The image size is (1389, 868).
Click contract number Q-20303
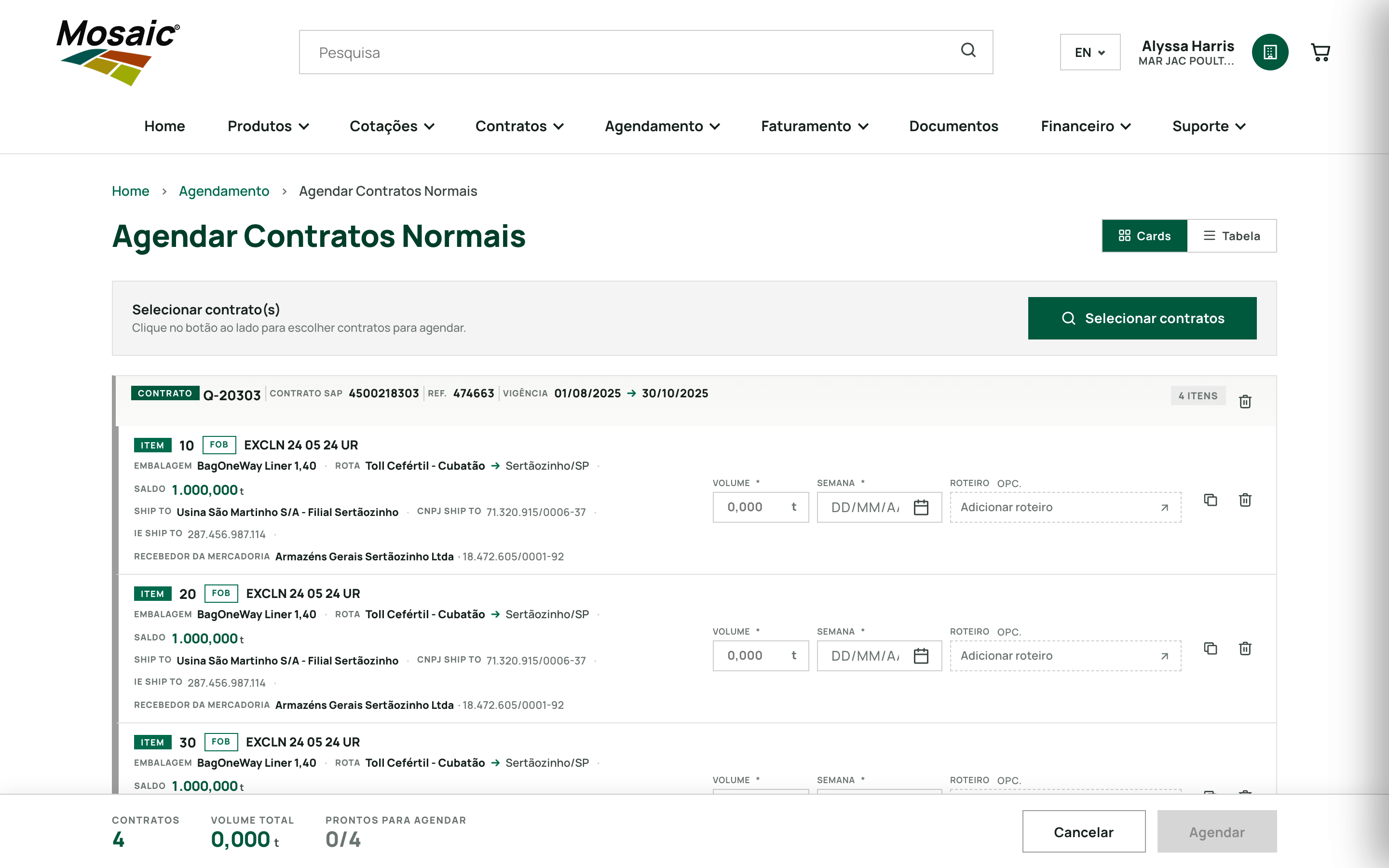(x=232, y=395)
